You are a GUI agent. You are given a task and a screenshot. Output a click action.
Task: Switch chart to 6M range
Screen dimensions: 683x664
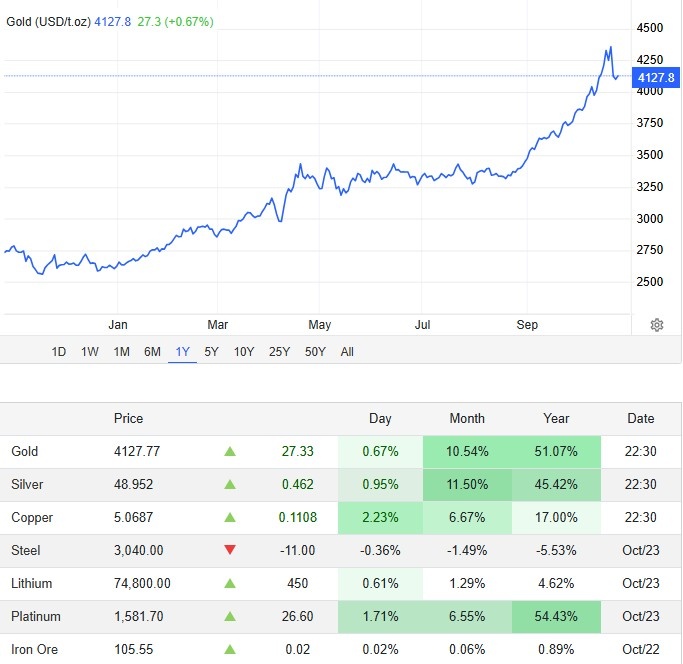(x=152, y=352)
